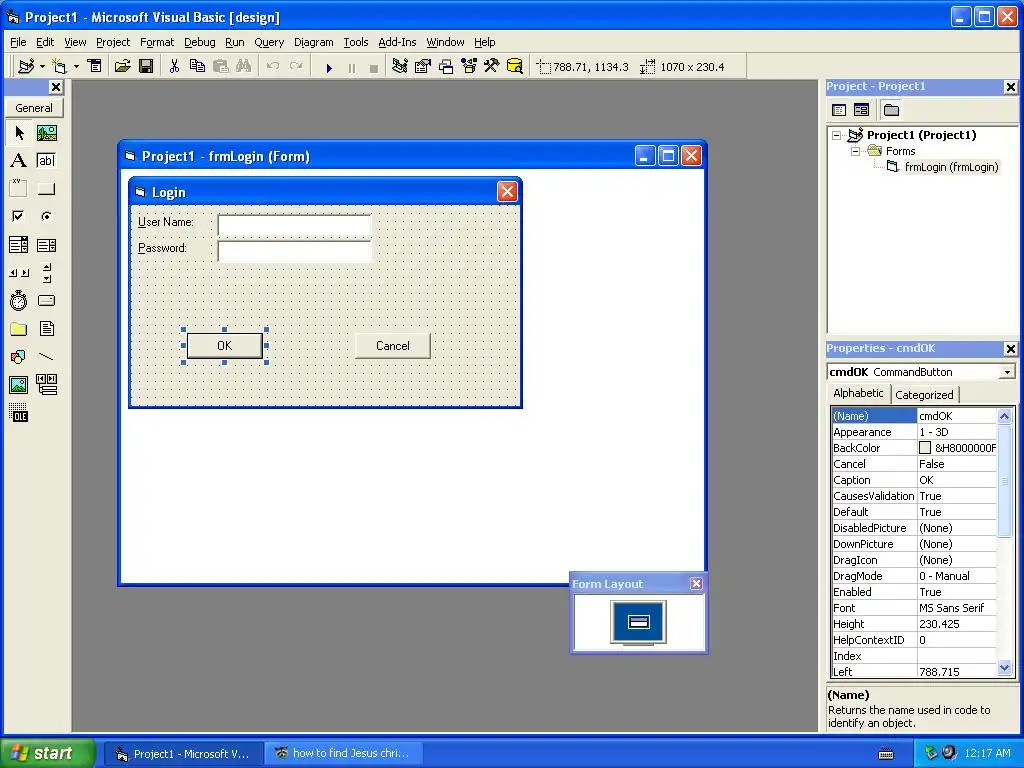Click the Password text field
This screenshot has width=1024, height=768.
(x=295, y=251)
